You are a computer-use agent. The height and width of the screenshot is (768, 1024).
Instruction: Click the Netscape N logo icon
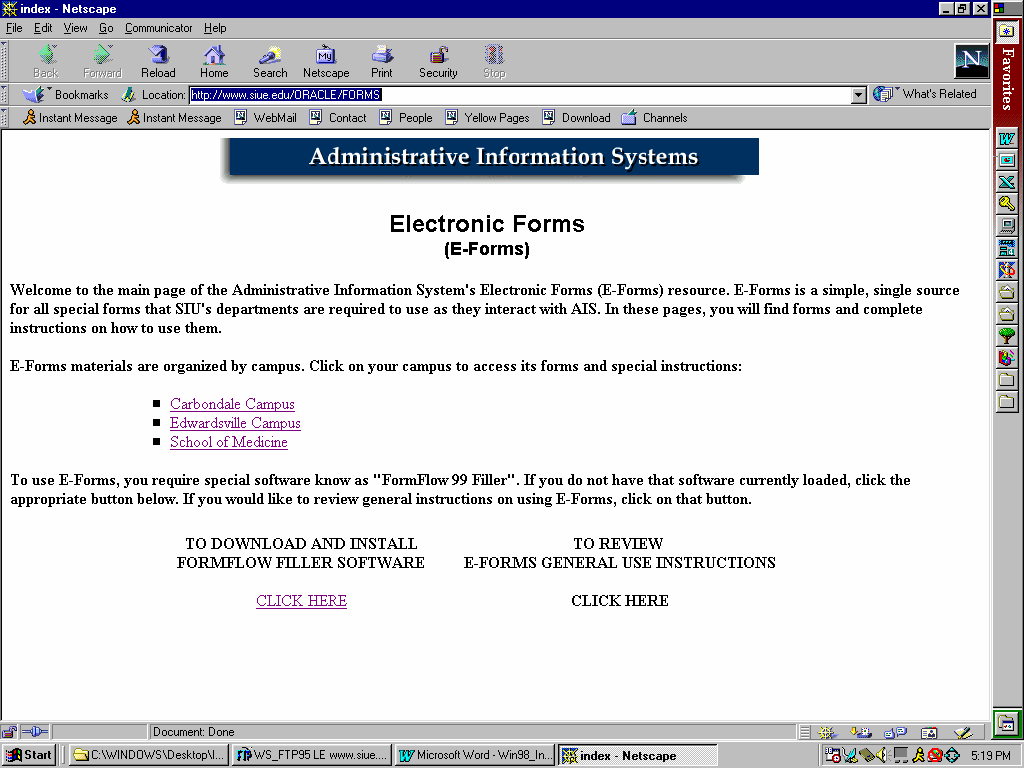pyautogui.click(x=971, y=61)
